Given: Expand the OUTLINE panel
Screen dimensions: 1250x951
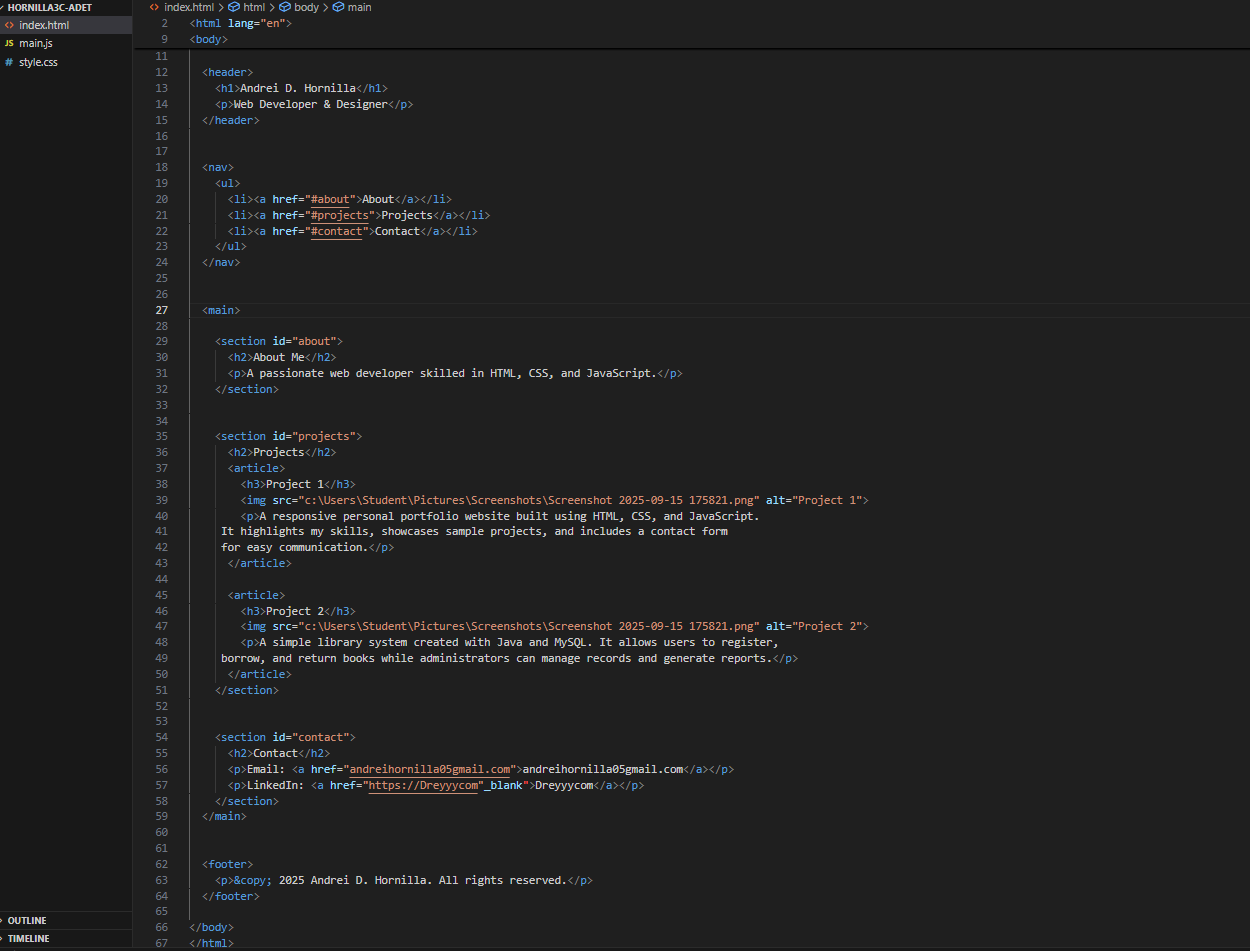Looking at the screenshot, I should [27, 920].
